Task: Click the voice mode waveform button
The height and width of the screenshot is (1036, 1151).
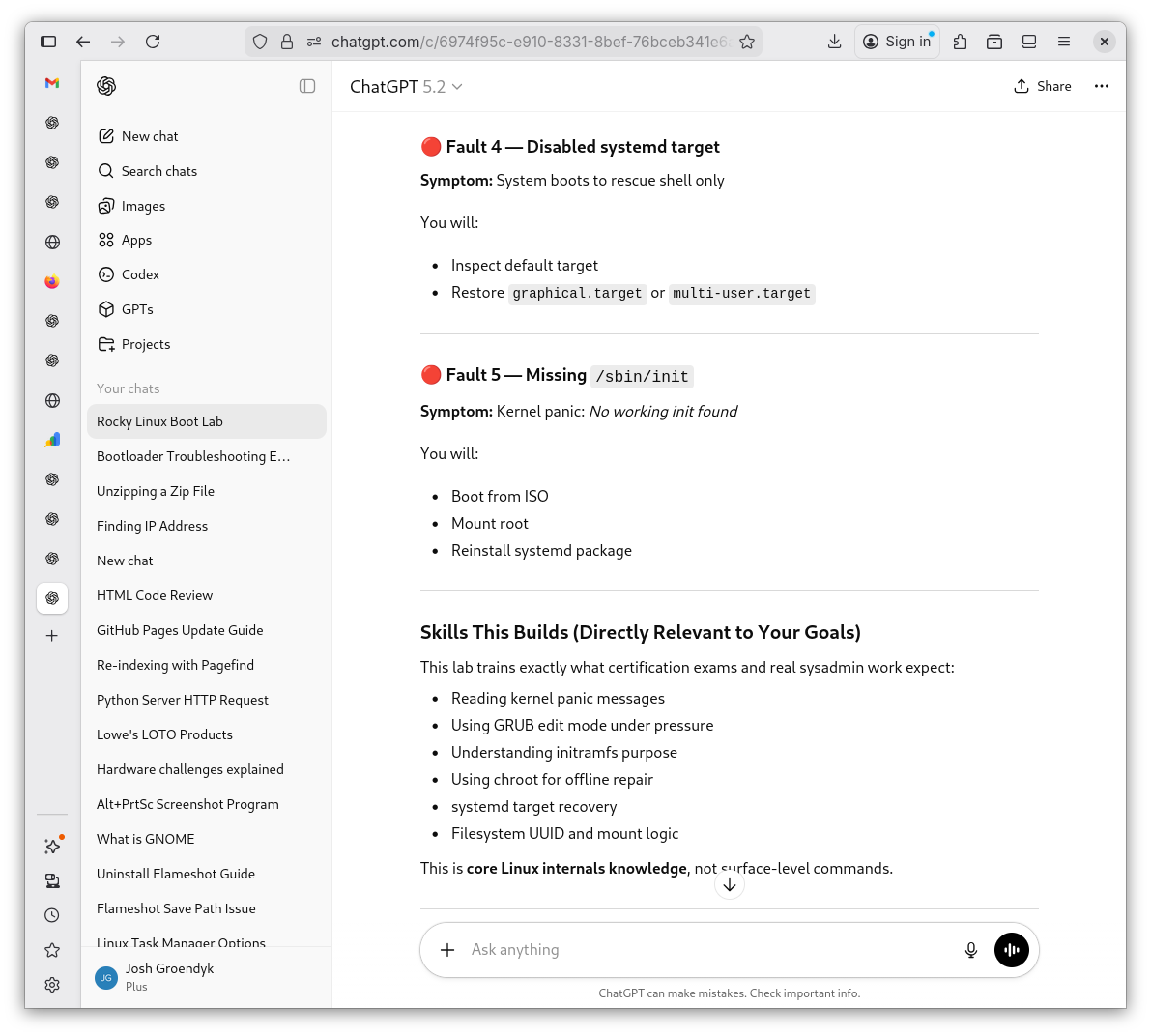Action: point(1011,950)
